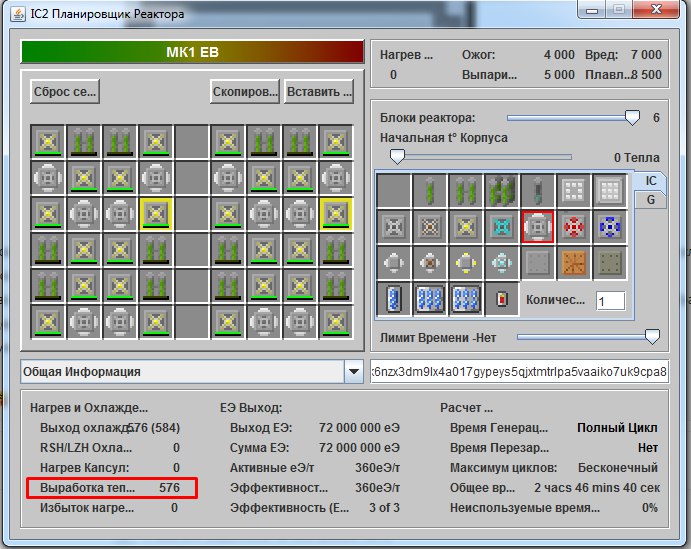The width and height of the screenshot is (691, 549).
Task: Click the Полный Цикл text
Action: (x=617, y=428)
